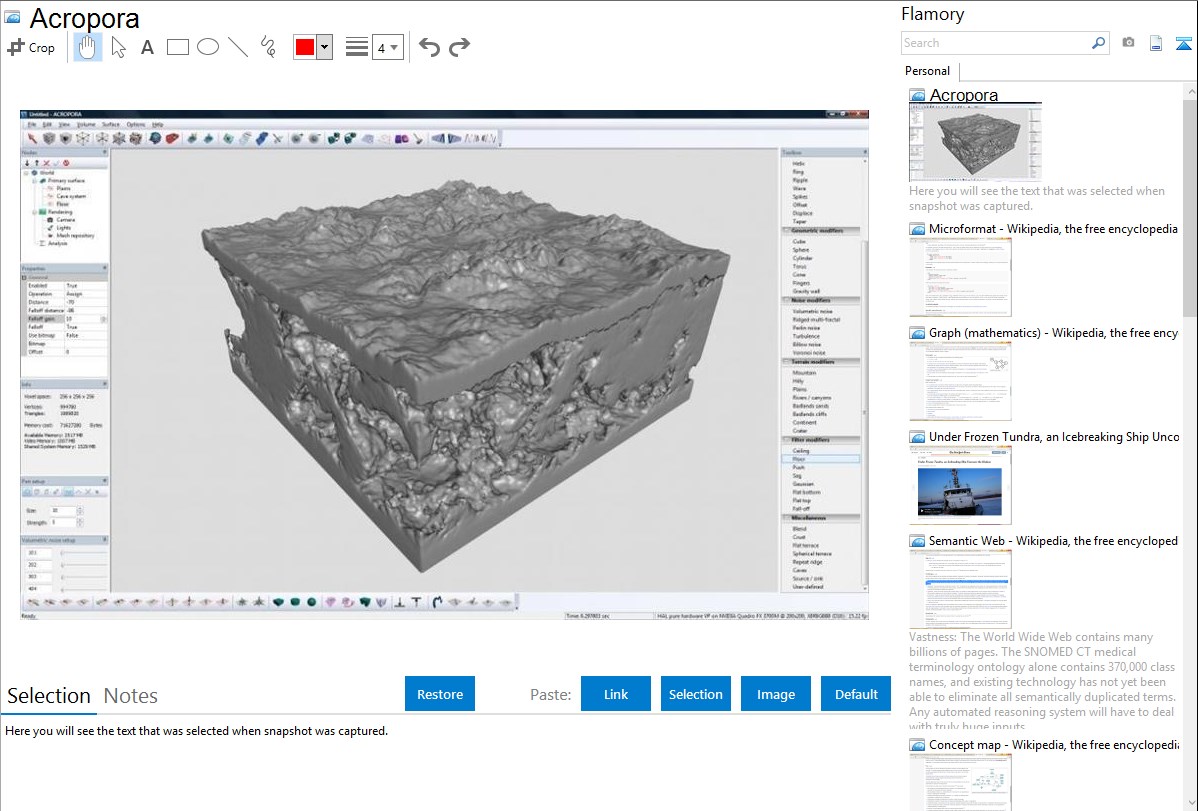The height and width of the screenshot is (811, 1198).
Task: Switch to the Notes tab
Action: [131, 696]
